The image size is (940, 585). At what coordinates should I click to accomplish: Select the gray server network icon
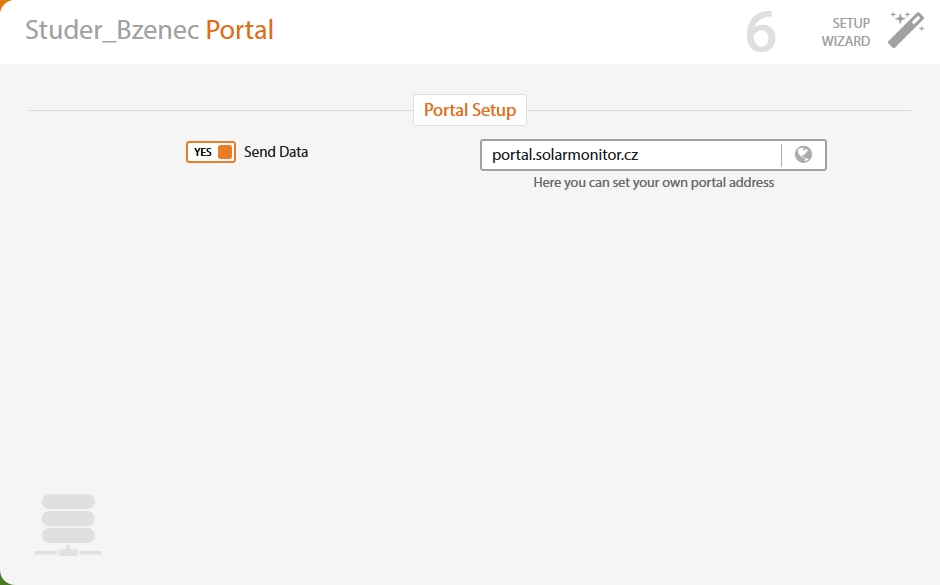(68, 525)
